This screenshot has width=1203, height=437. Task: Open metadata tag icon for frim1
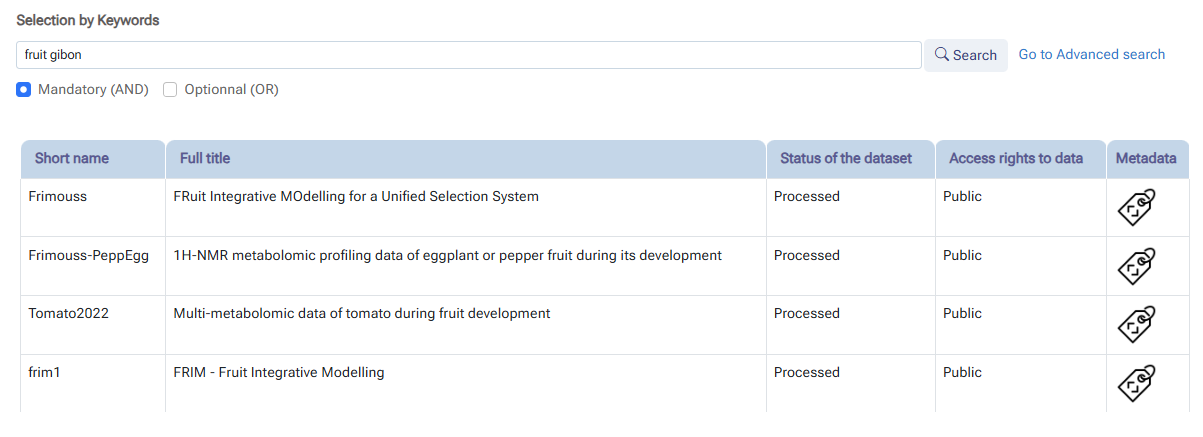point(1136,384)
